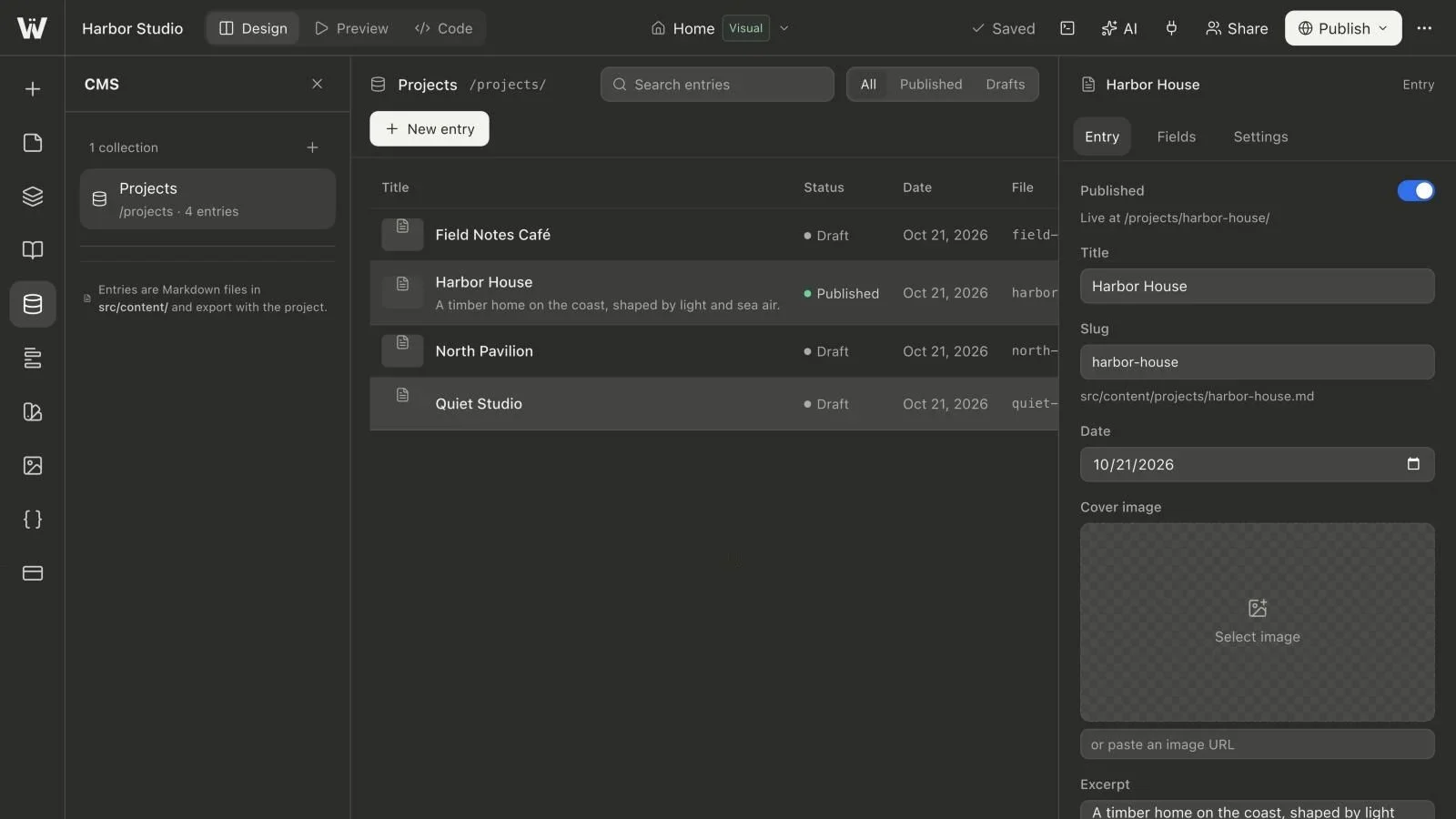Click the Date column header
This screenshot has width=1456, height=819.
point(917,187)
